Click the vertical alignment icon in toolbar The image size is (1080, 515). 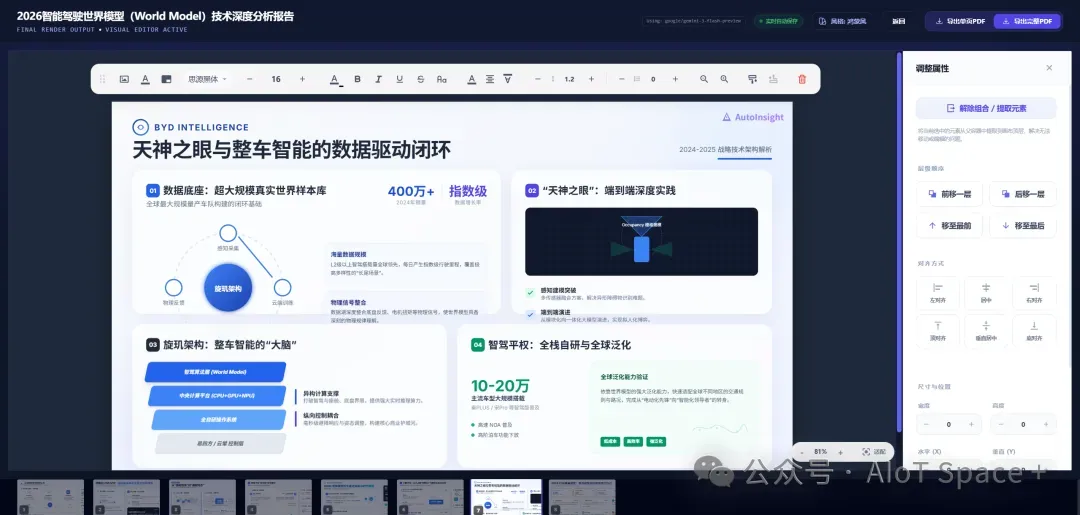[x=508, y=79]
